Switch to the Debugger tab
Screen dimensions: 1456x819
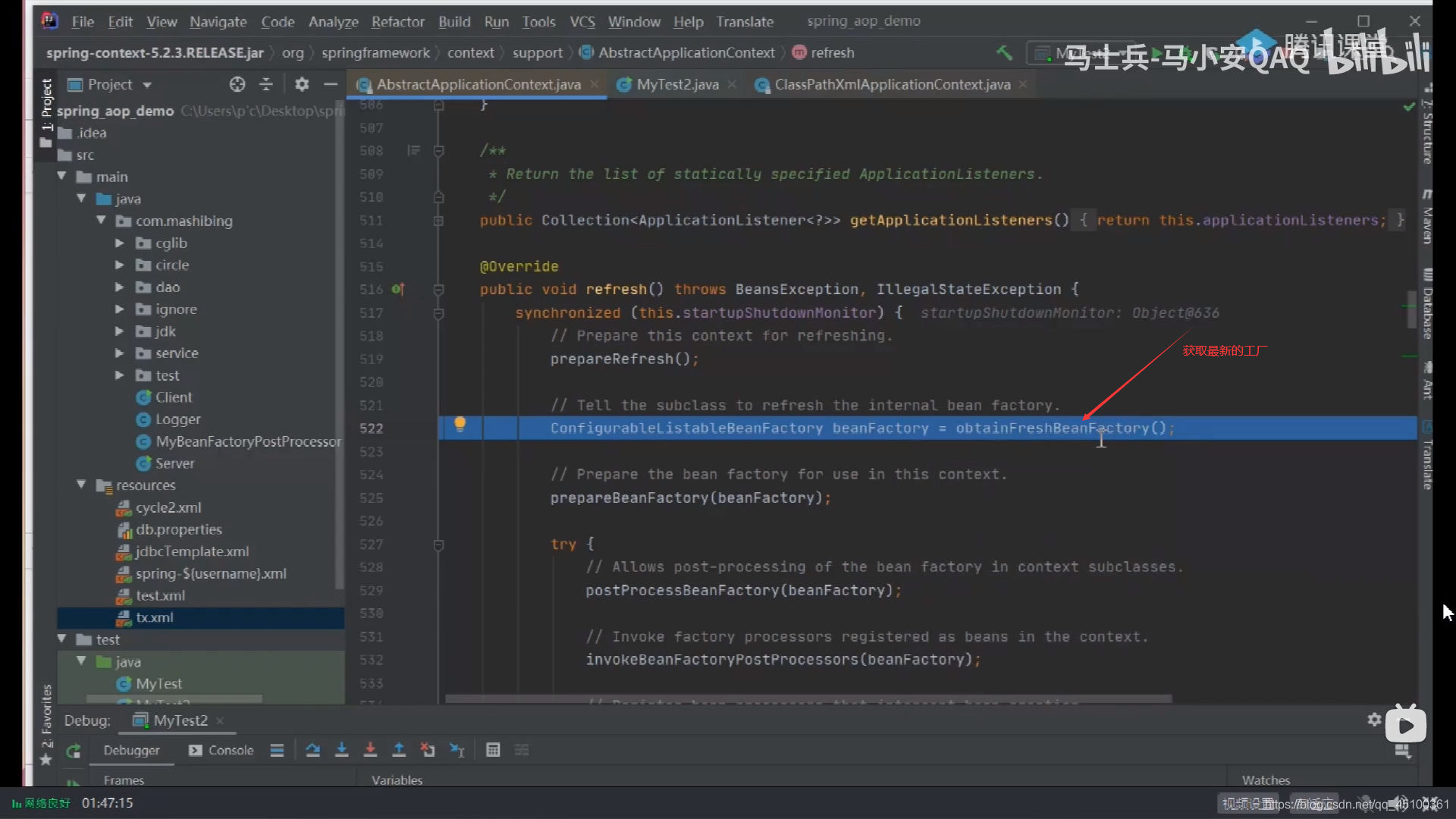131,750
